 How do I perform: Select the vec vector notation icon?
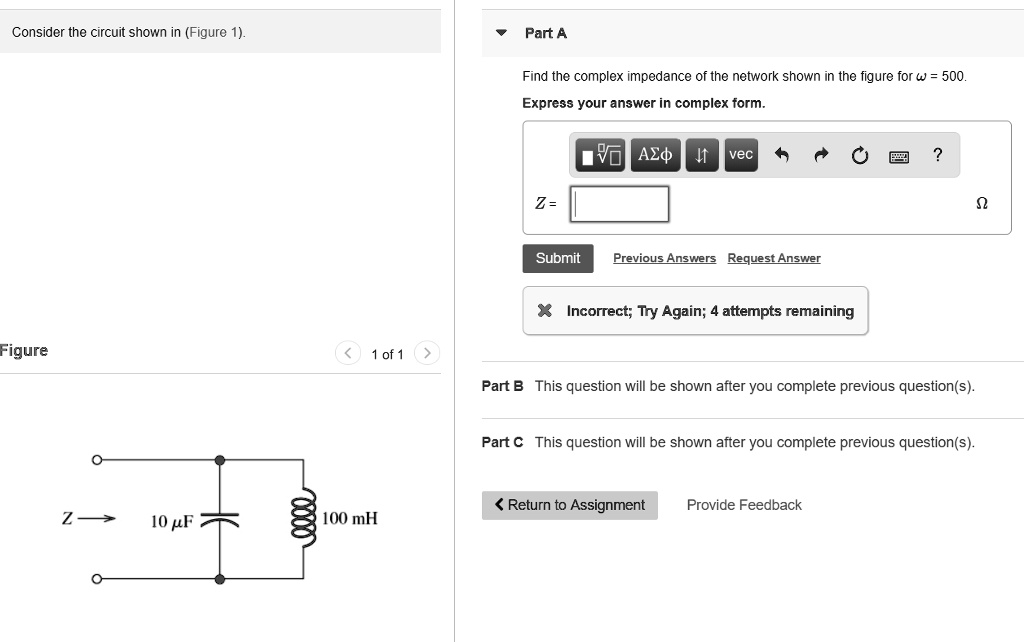(740, 155)
